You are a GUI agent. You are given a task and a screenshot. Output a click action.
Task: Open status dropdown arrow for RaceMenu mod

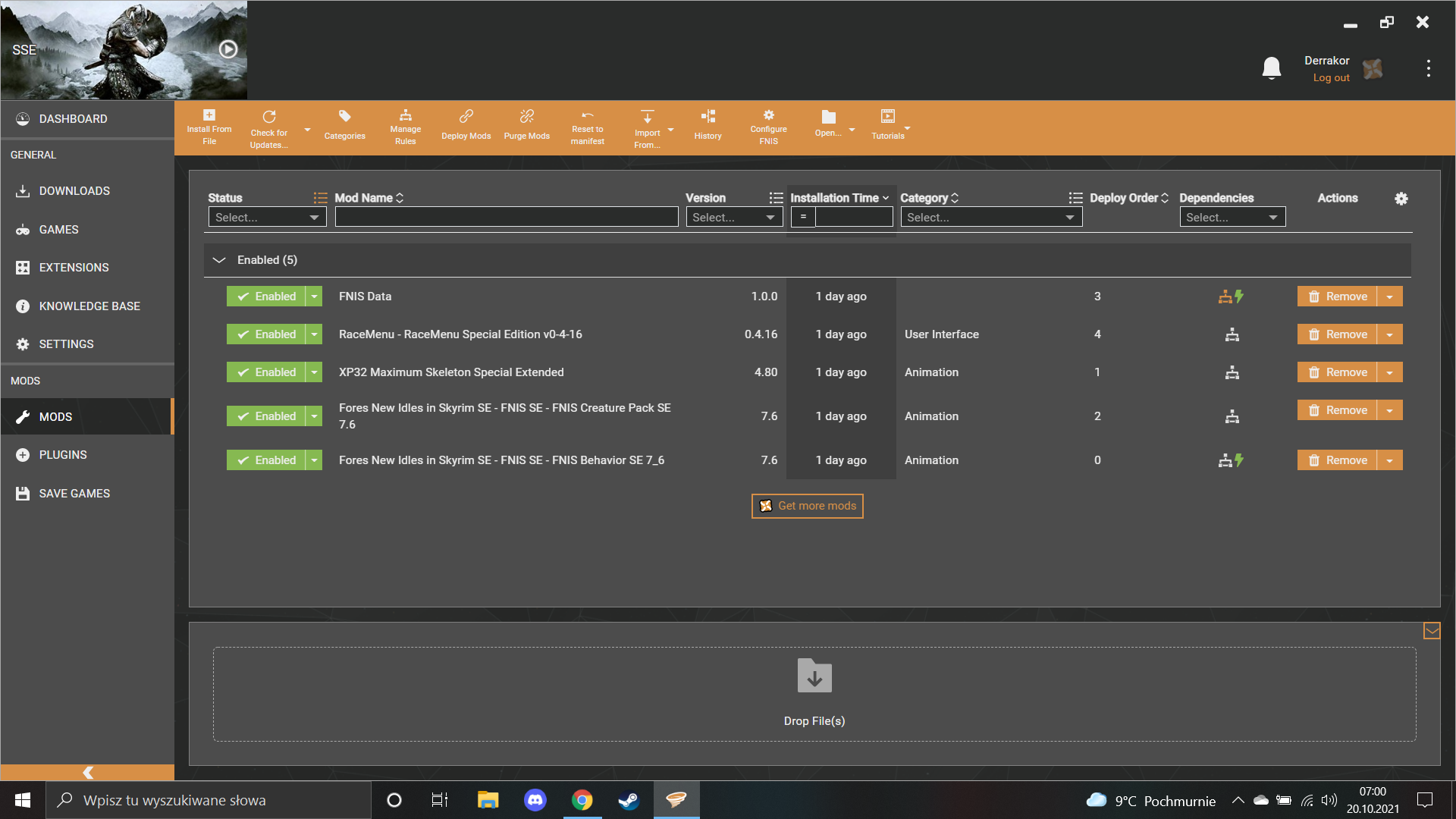pos(314,334)
